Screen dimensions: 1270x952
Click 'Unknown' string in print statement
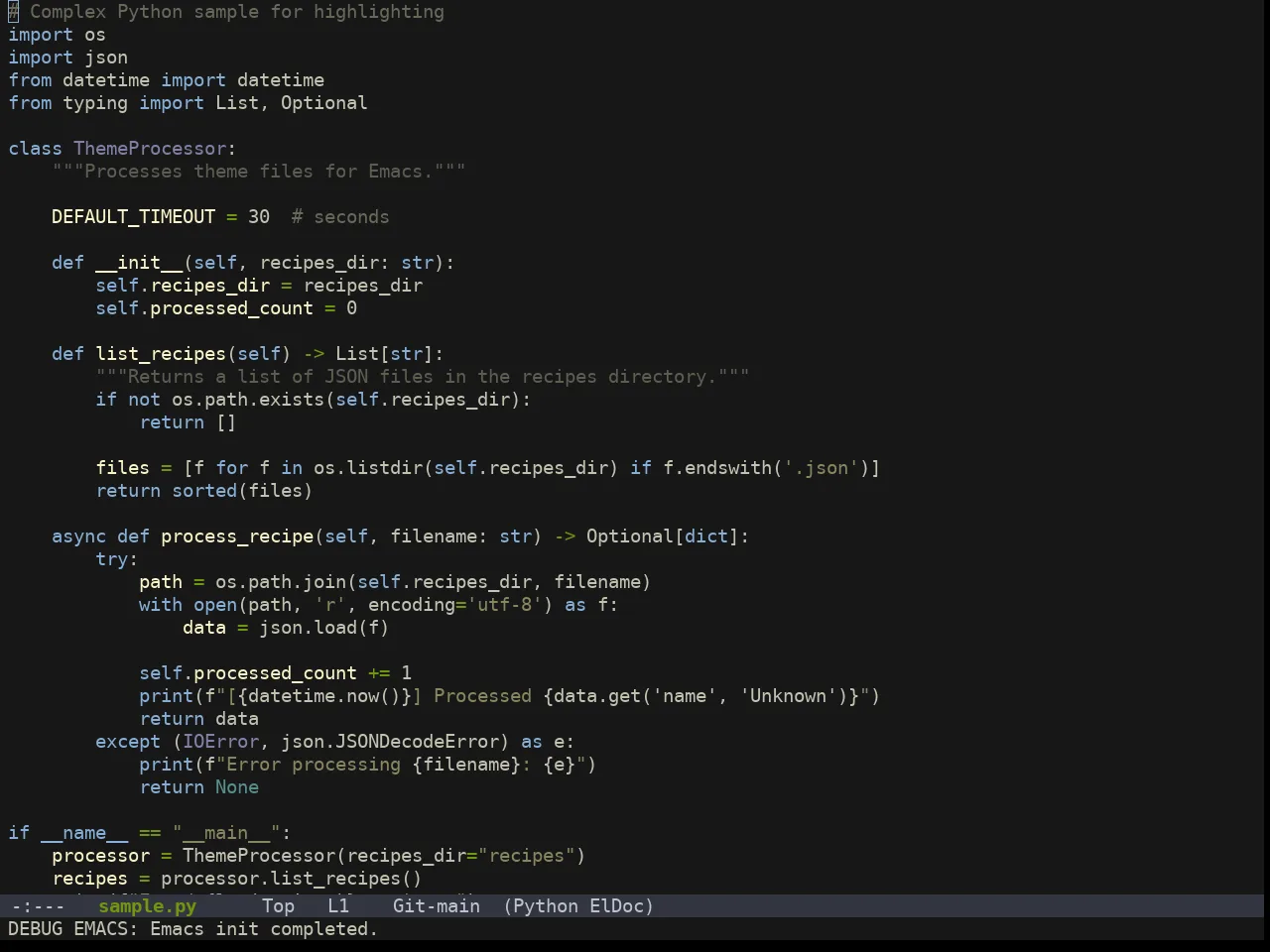tap(788, 696)
